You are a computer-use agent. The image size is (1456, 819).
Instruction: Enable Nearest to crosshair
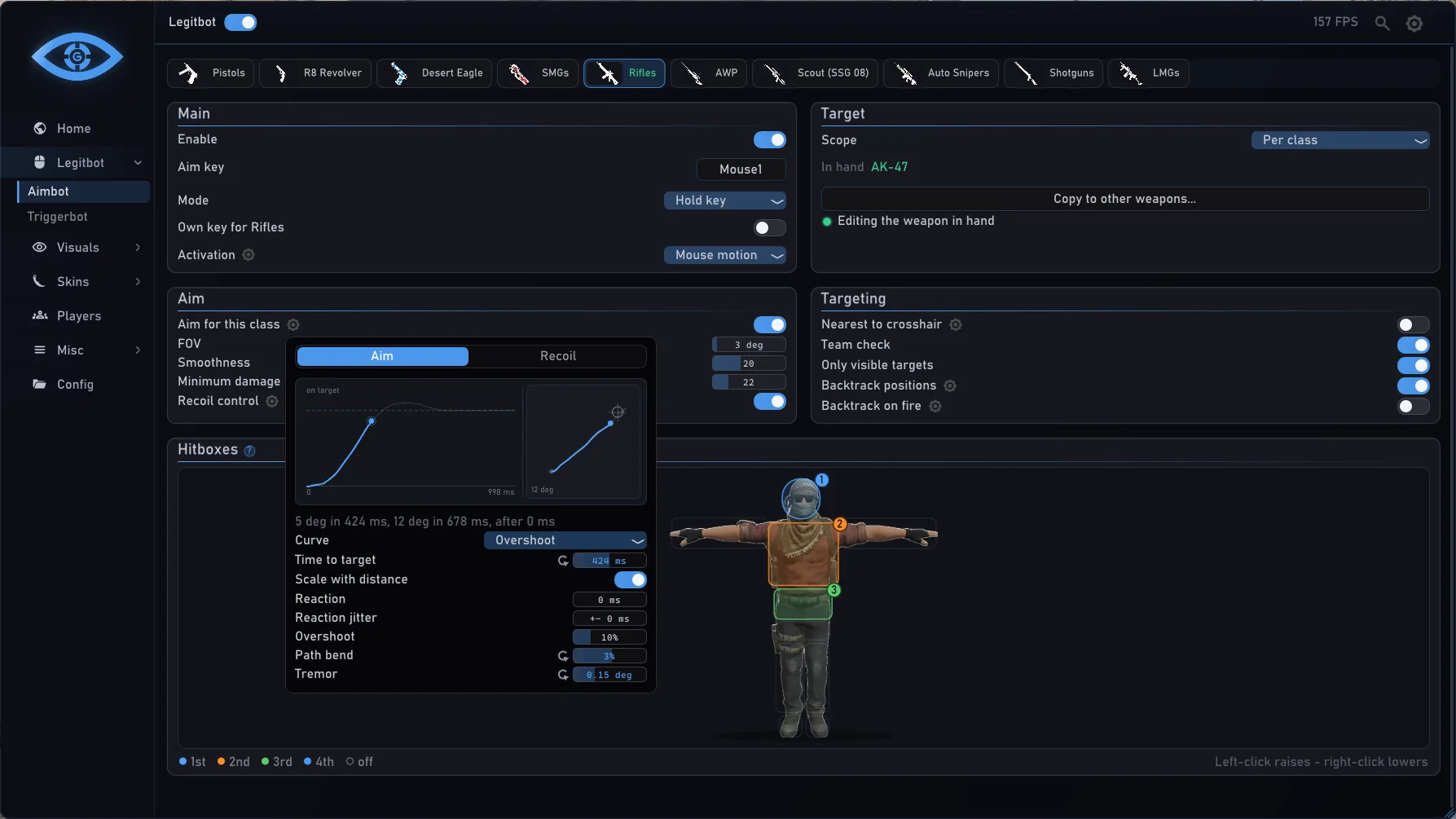[x=1413, y=325]
